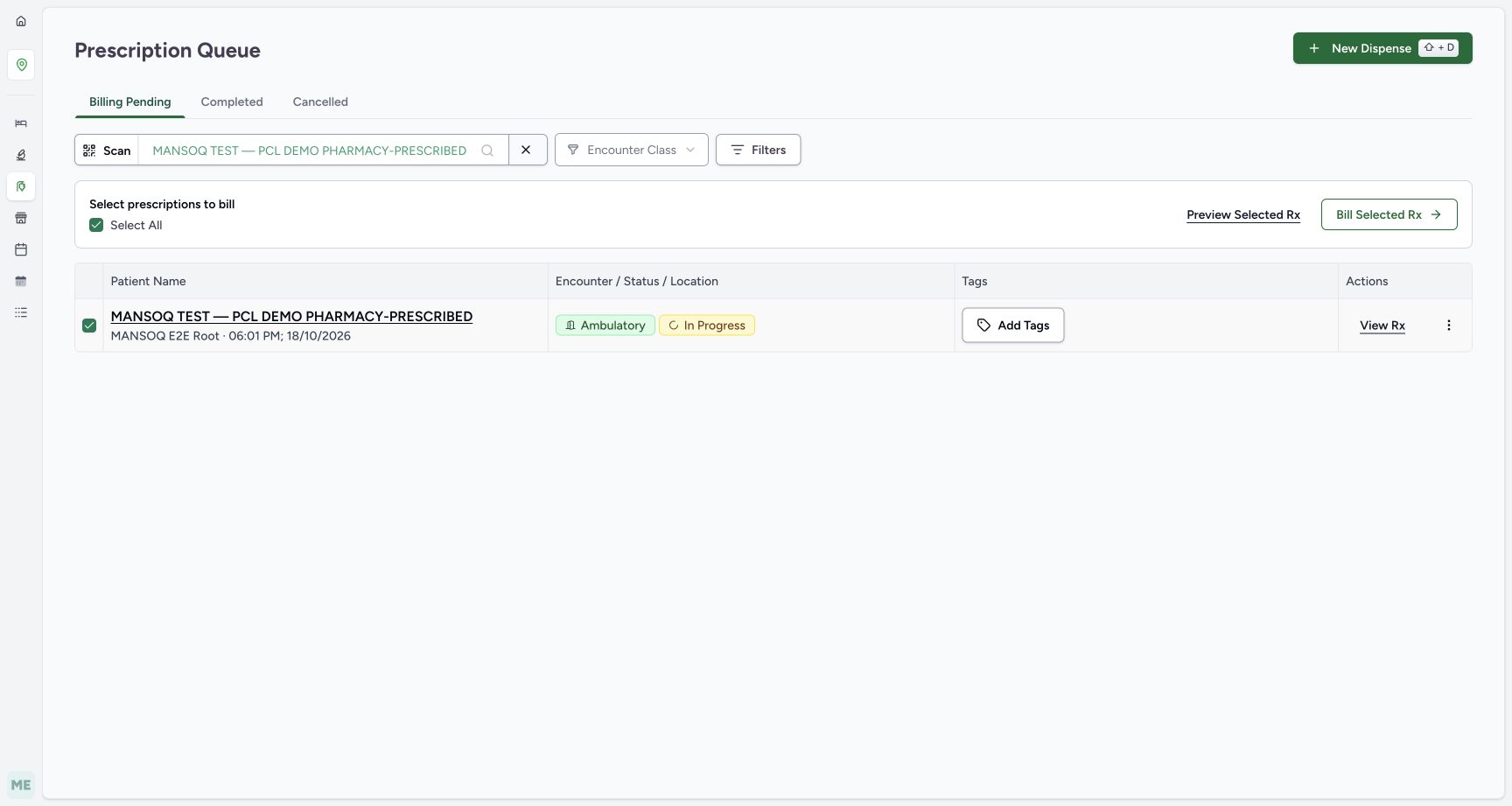This screenshot has width=1512, height=806.
Task: Uncheck the MANSOQ TEST row checkbox
Action: tap(89, 326)
